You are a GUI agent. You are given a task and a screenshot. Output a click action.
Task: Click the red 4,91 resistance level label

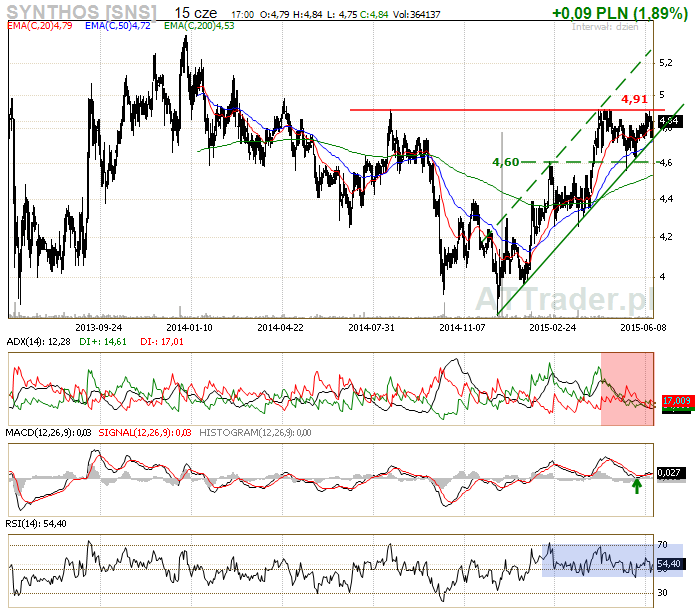[x=634, y=99]
